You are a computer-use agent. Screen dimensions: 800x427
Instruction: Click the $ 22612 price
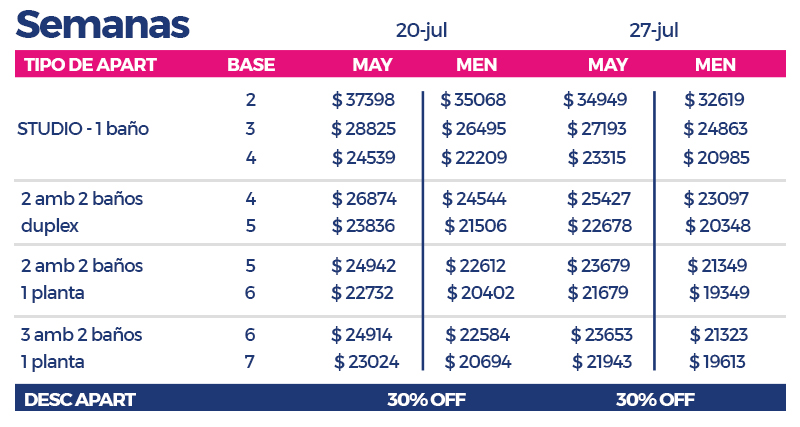[x=476, y=266]
